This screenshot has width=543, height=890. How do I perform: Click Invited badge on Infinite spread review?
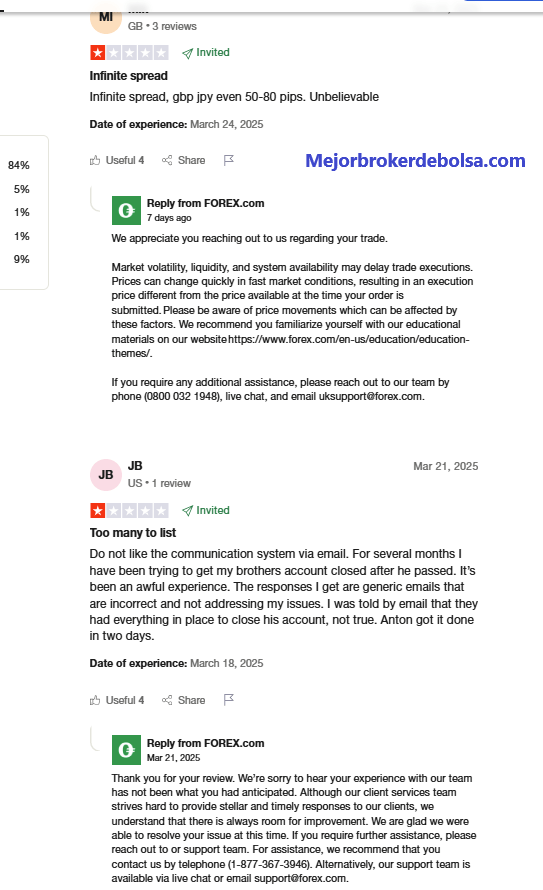pos(205,53)
